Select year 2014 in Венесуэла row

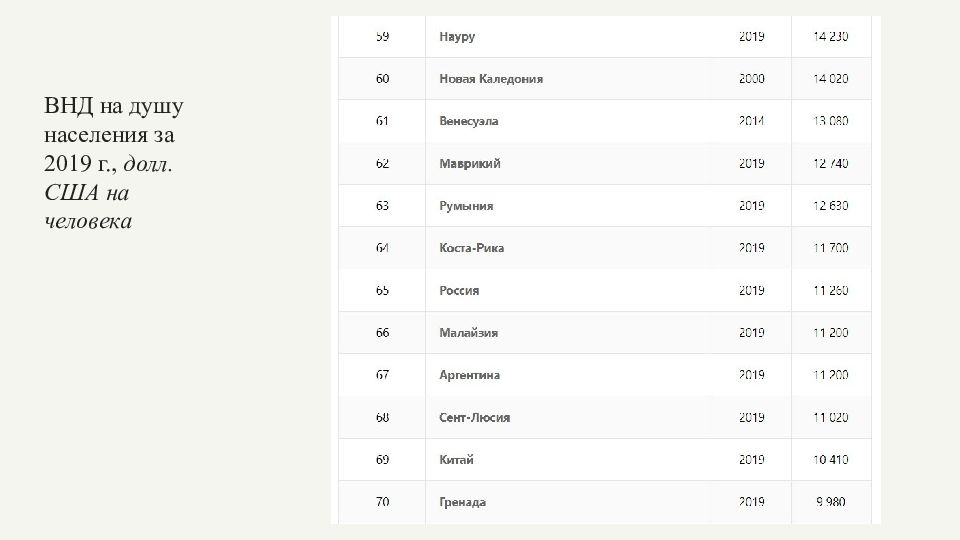tap(751, 121)
